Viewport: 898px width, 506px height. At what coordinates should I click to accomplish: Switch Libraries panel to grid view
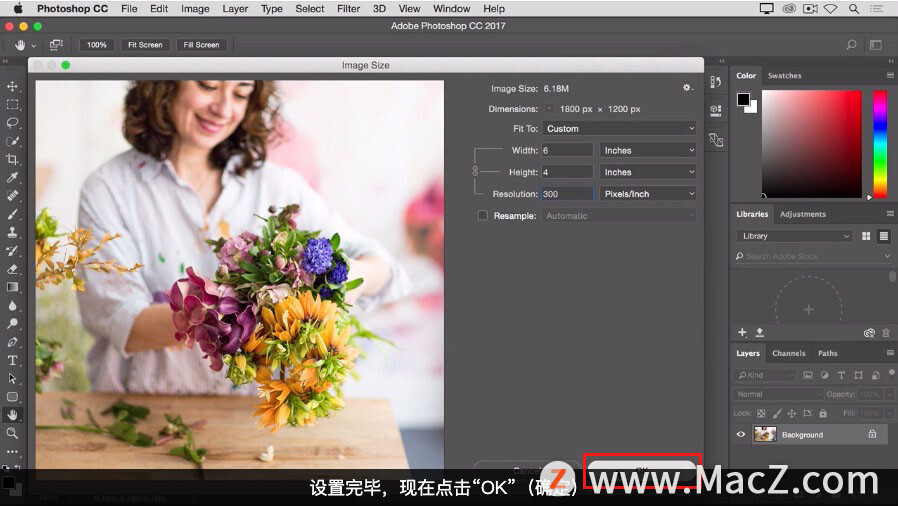click(866, 236)
